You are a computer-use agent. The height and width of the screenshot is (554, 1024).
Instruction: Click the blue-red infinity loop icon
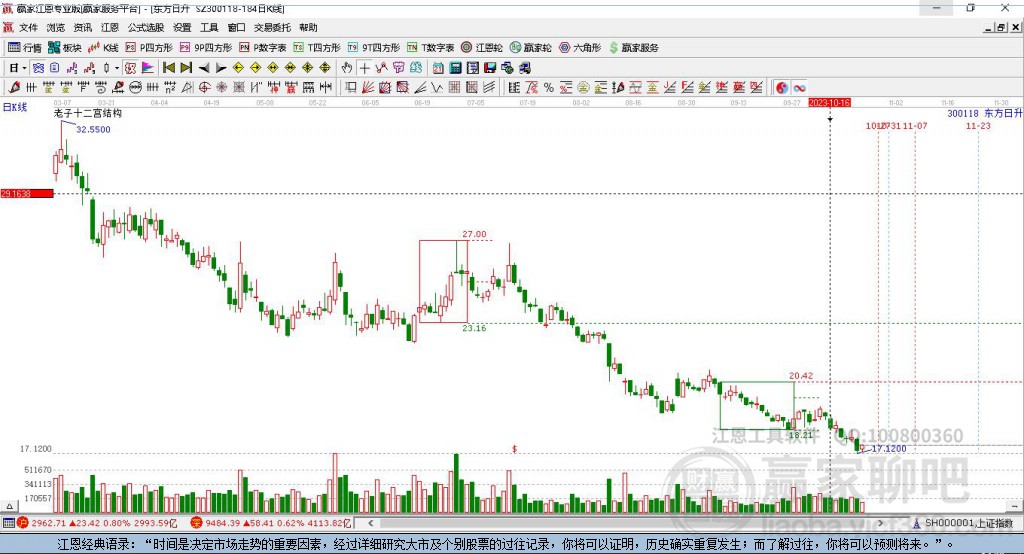(799, 88)
